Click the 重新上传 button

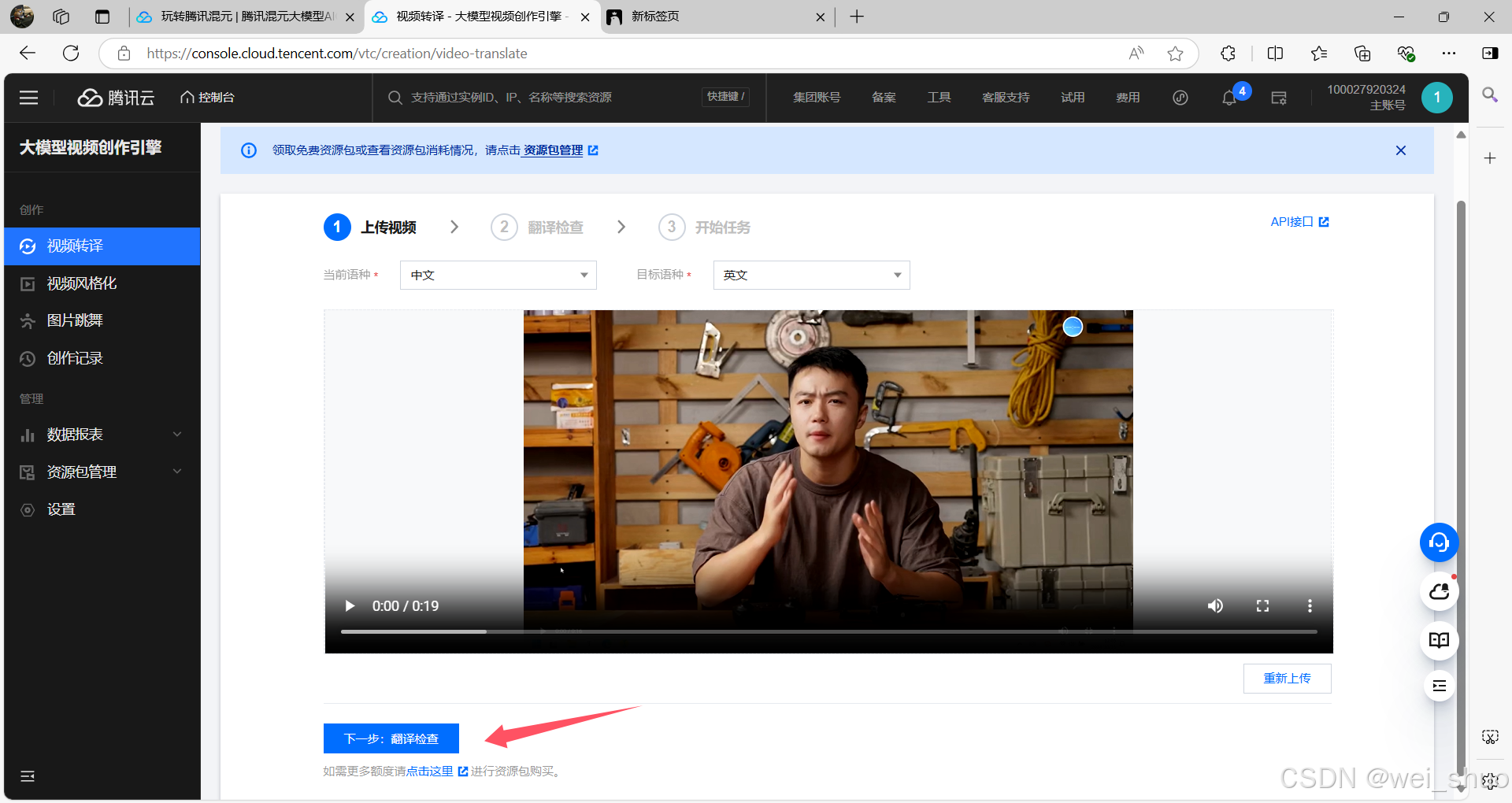pyautogui.click(x=1287, y=678)
